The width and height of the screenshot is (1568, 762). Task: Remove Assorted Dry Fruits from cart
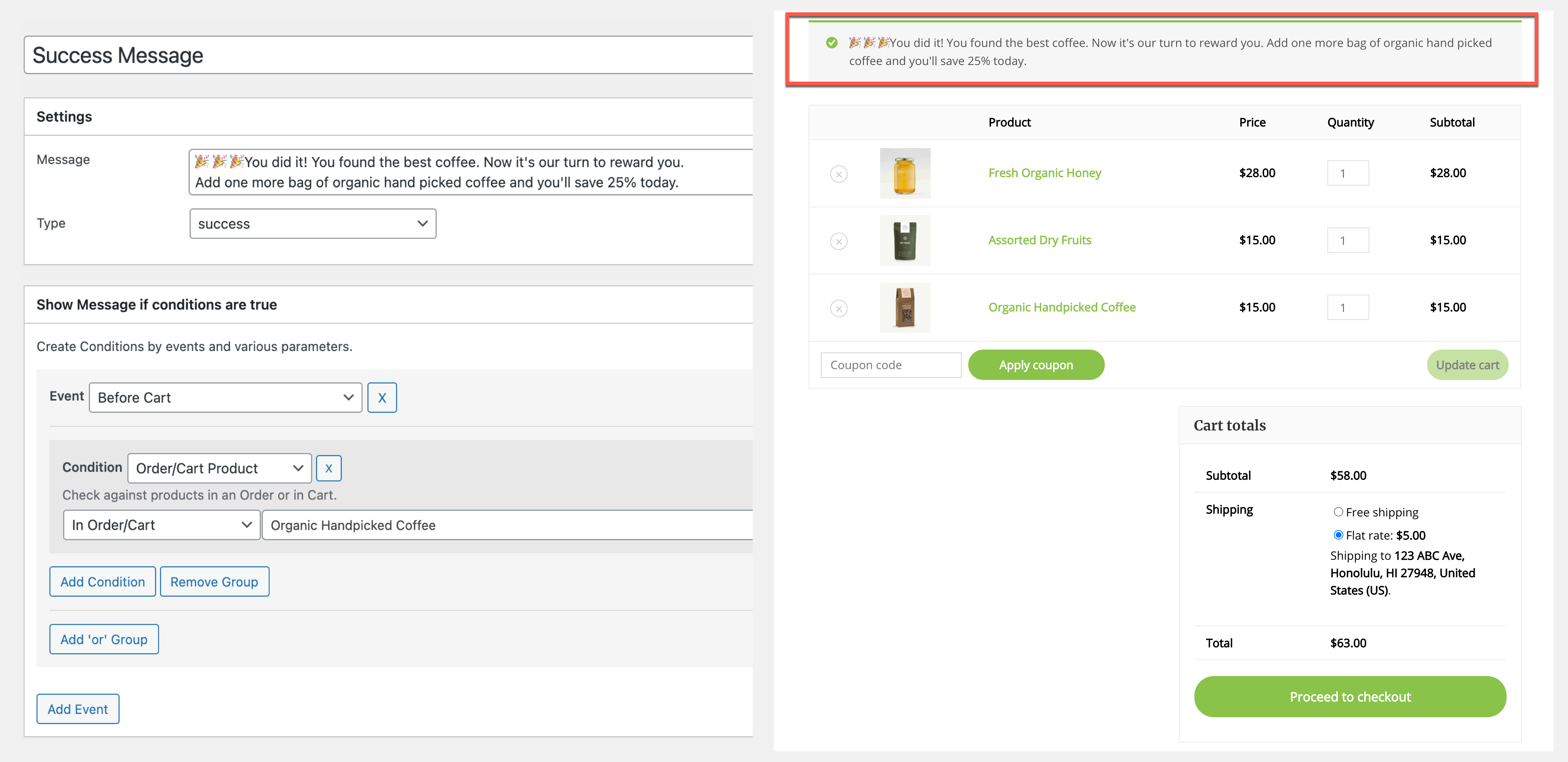click(x=839, y=241)
